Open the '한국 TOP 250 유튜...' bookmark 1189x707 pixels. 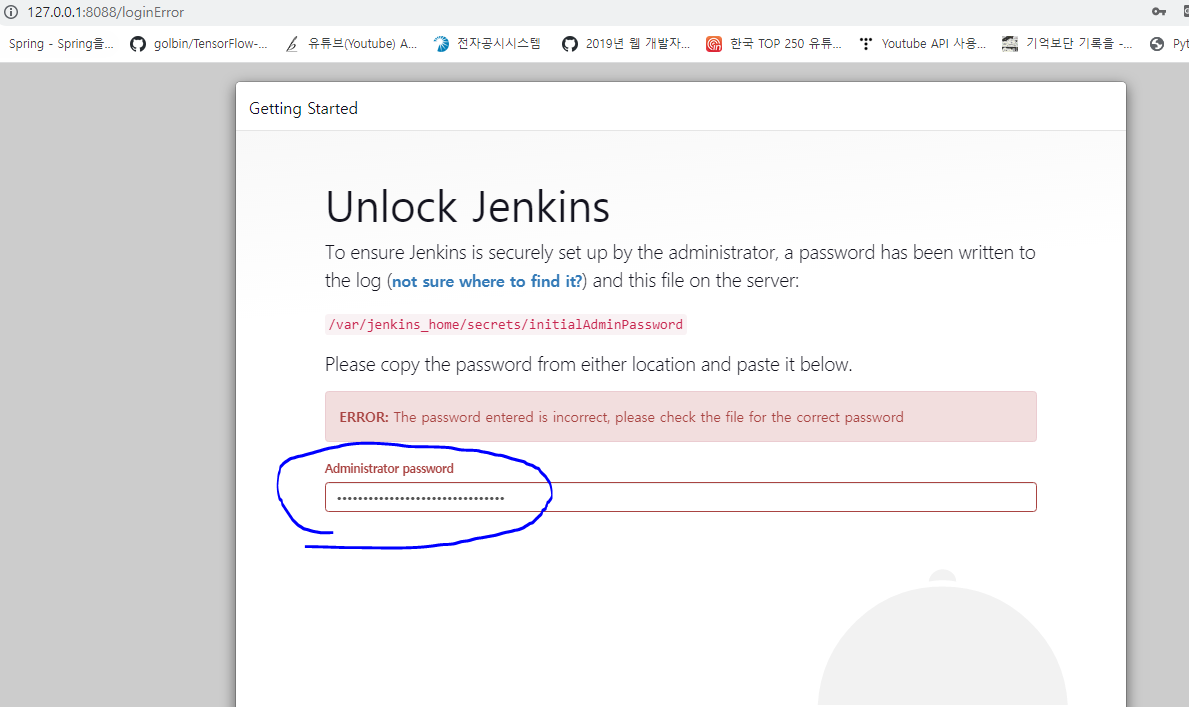pos(773,44)
